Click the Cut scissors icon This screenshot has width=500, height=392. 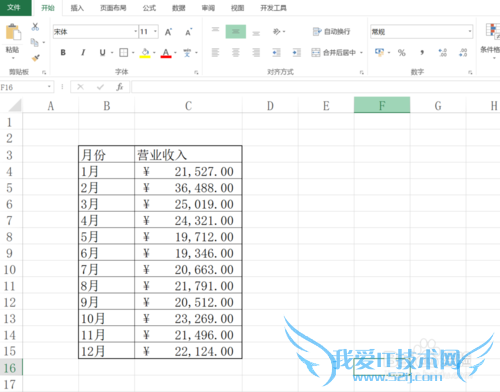pos(35,27)
